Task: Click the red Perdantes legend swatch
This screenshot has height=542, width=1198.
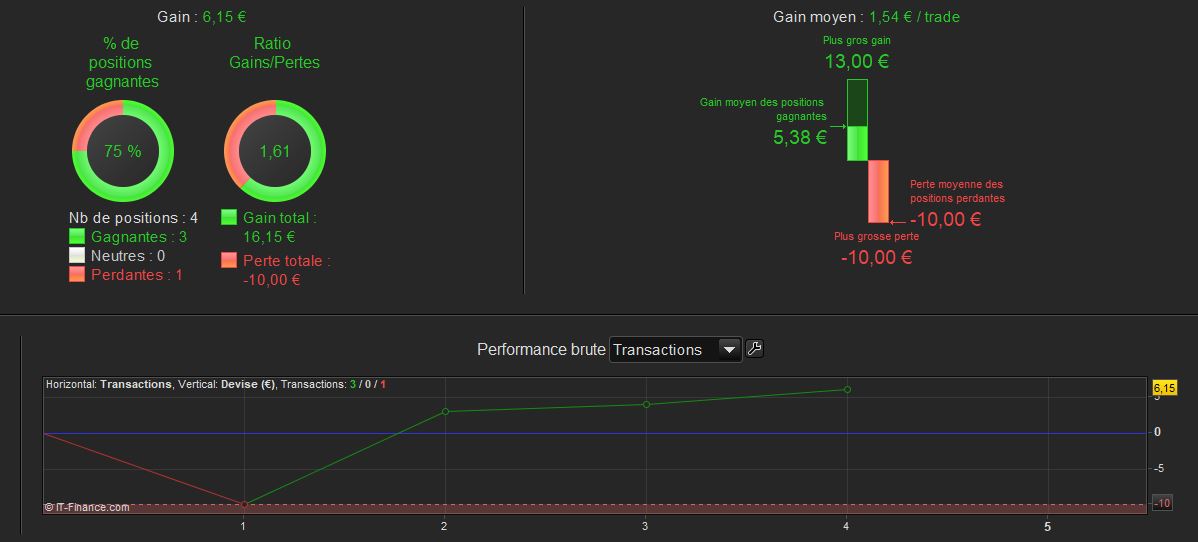Action: coord(77,274)
